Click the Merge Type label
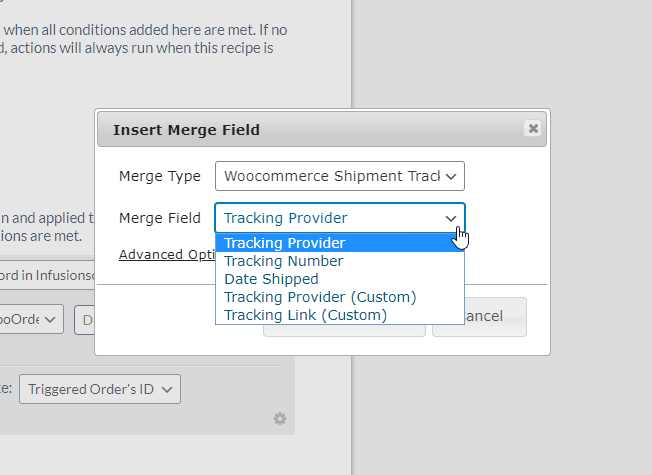 [x=160, y=176]
